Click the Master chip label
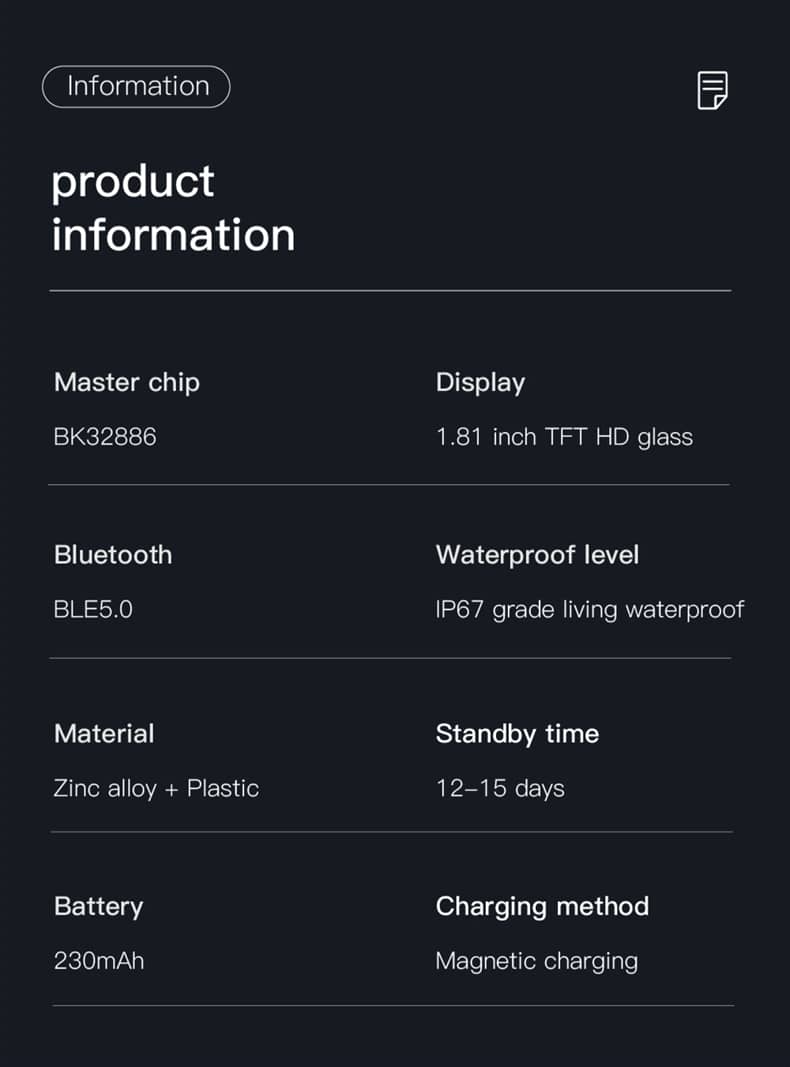This screenshot has height=1067, width=790. (x=127, y=382)
